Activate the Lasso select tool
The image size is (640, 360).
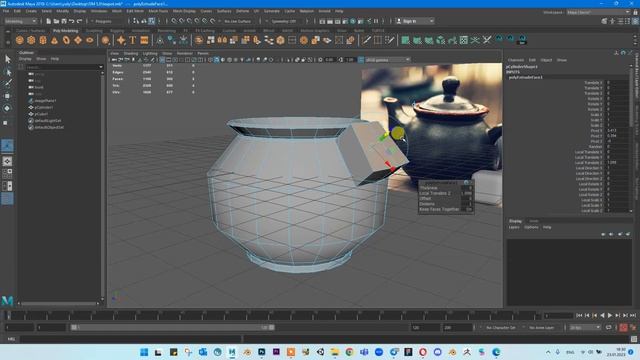pyautogui.click(x=7, y=72)
